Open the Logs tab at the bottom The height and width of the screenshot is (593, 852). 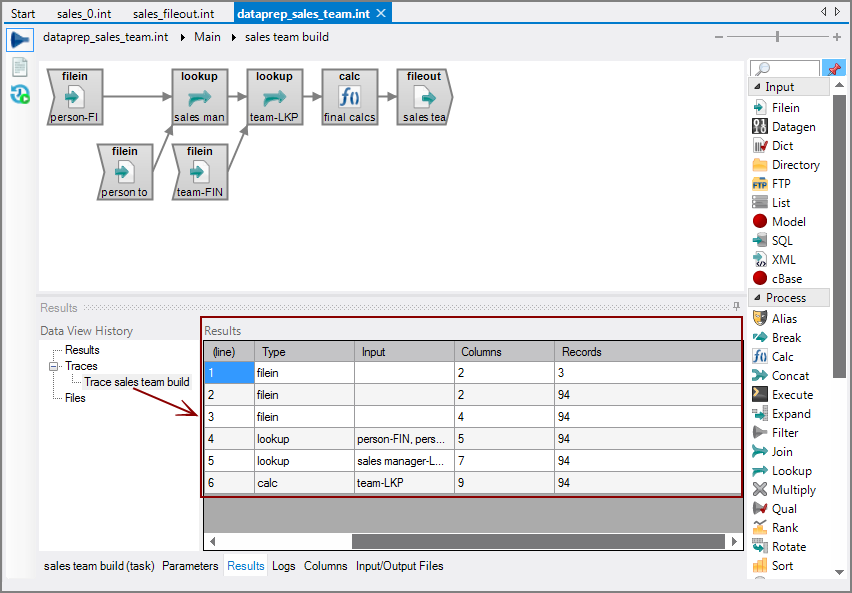pos(284,566)
